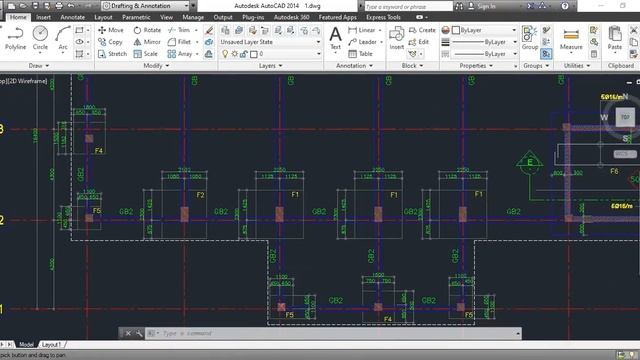Open the workspace Drafting & Annotation dropdown
The width and height of the screenshot is (640, 360).
146,6
